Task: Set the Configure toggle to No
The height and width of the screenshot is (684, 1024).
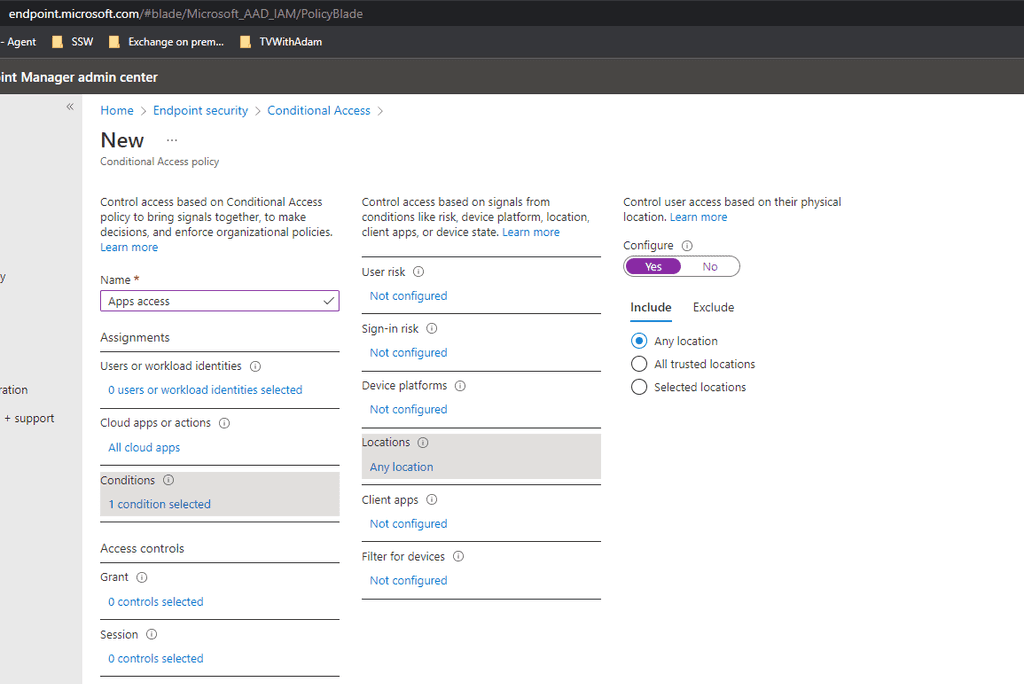Action: point(710,266)
